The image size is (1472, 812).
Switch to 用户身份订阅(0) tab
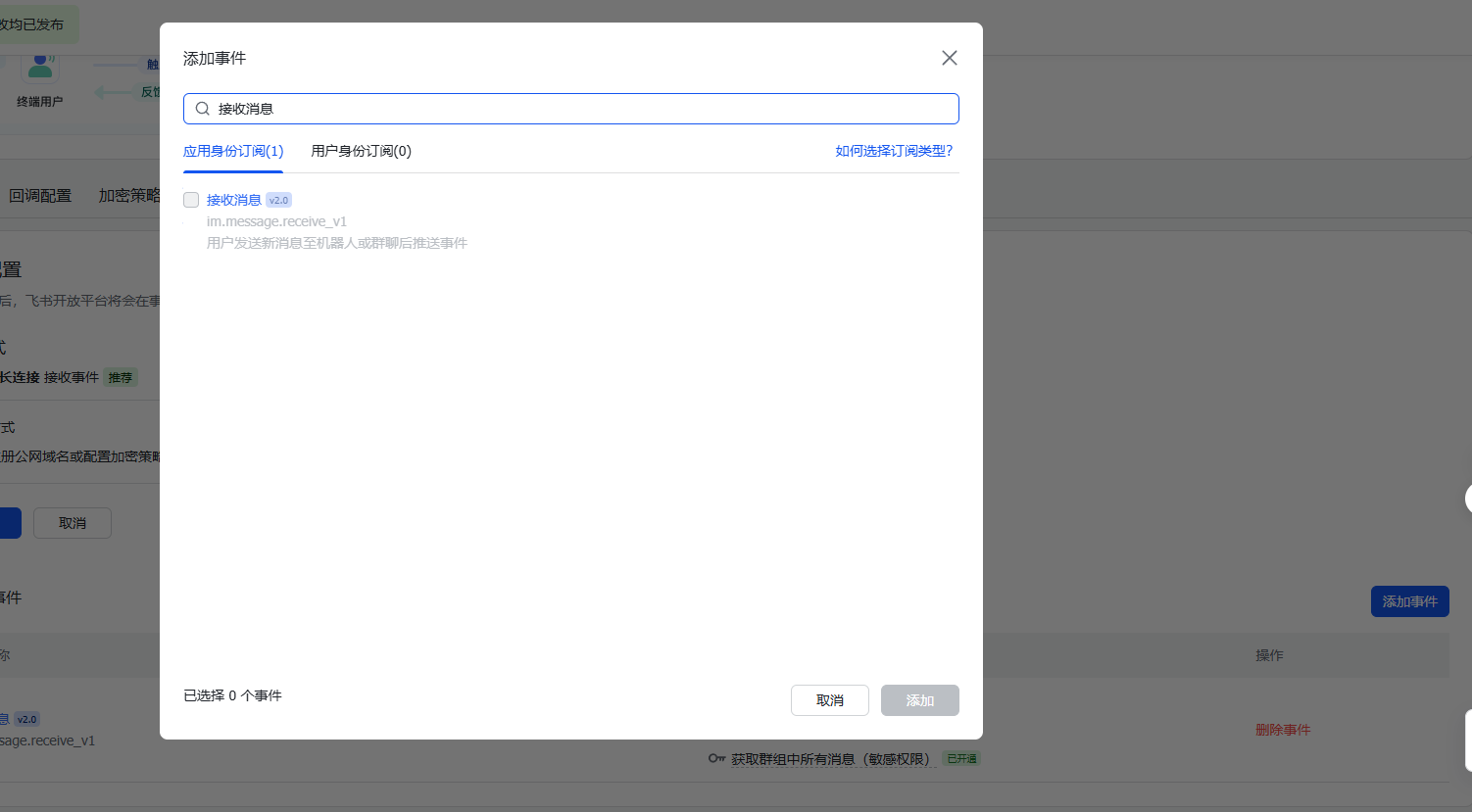click(361, 151)
